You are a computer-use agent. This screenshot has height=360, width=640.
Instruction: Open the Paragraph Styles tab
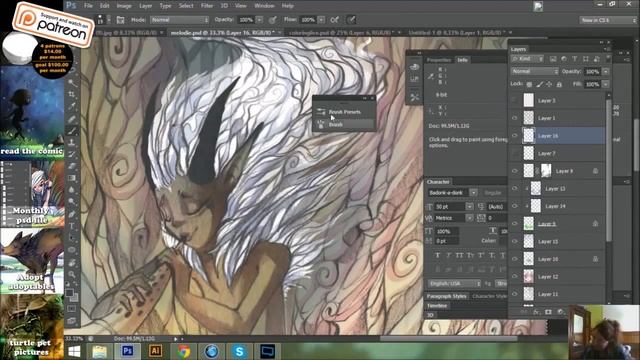click(x=447, y=296)
